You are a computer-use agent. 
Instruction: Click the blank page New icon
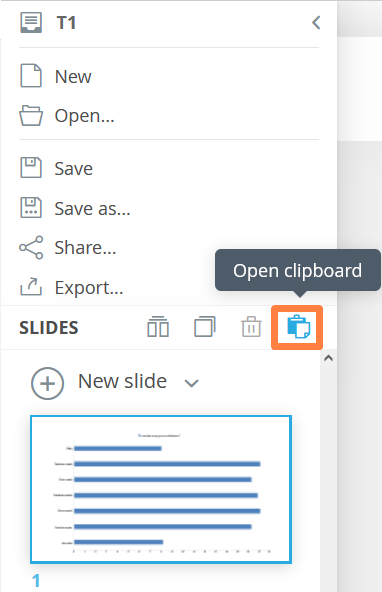click(31, 76)
